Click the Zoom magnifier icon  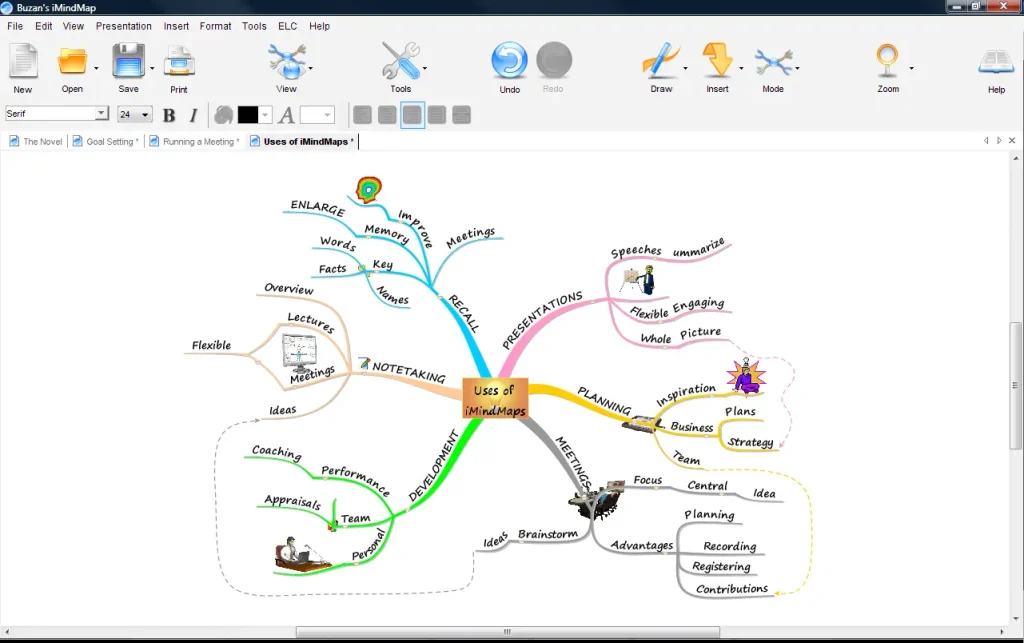(888, 61)
